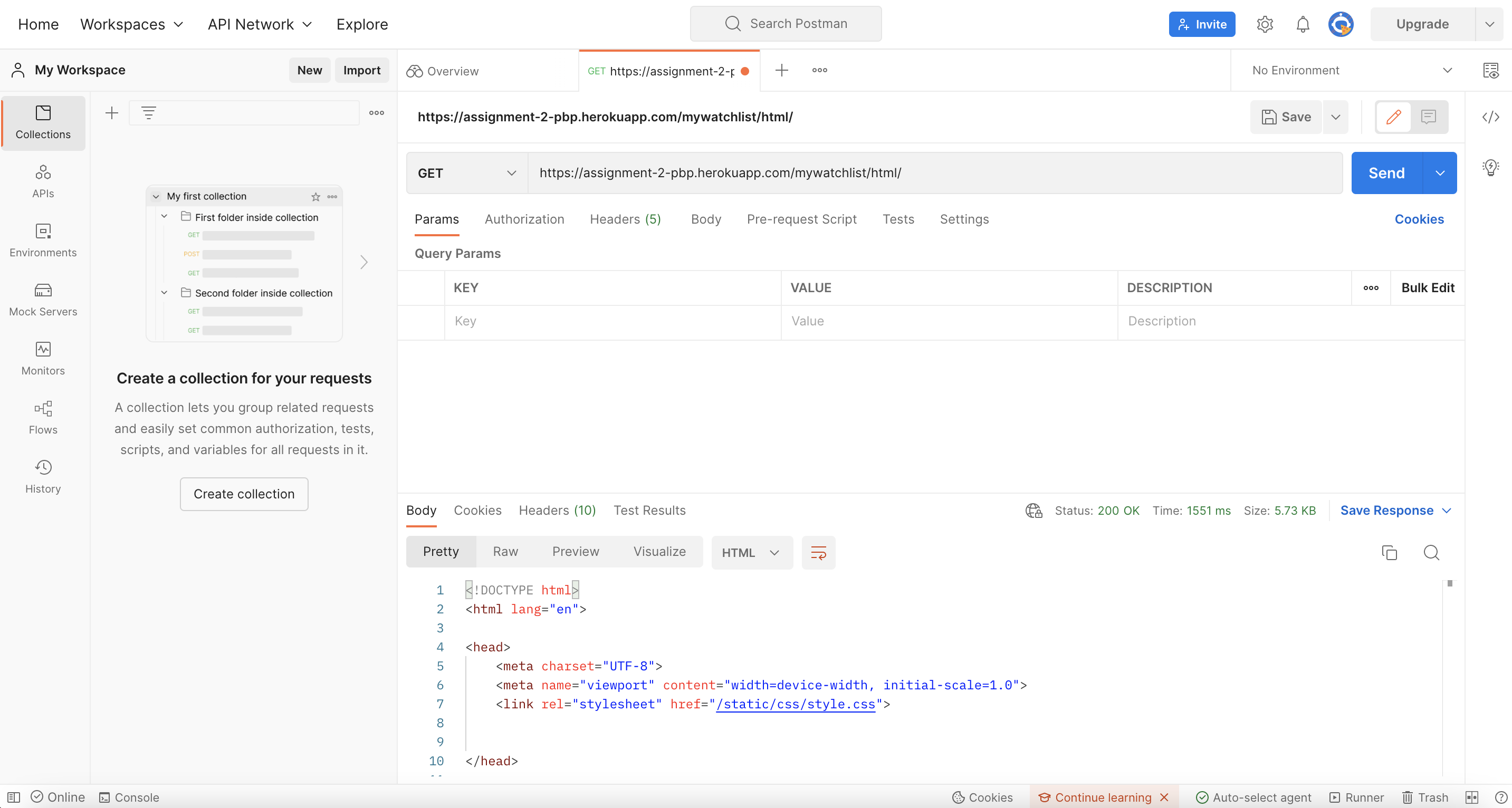
Task: Open the Console from the status bar
Action: [x=130, y=797]
